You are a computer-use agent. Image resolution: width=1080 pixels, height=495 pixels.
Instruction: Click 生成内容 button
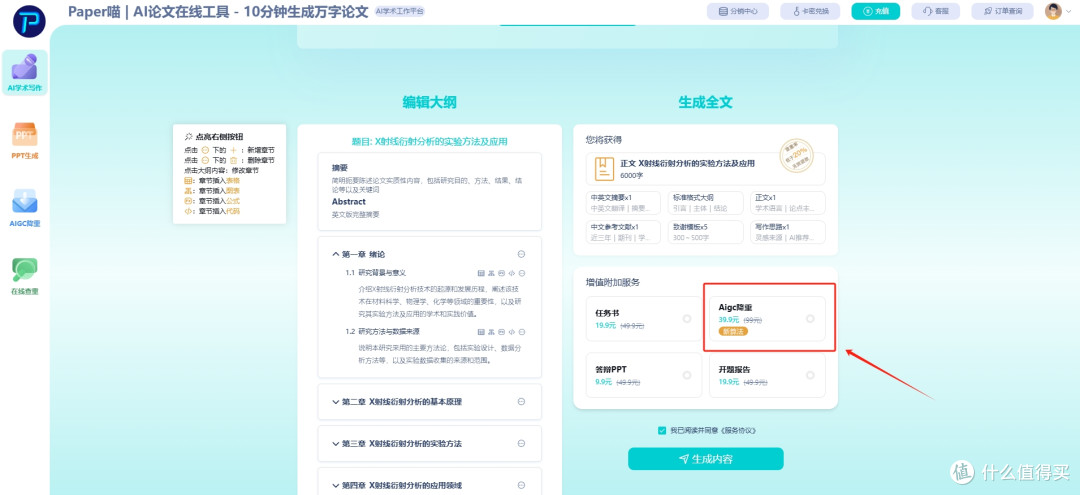click(705, 459)
